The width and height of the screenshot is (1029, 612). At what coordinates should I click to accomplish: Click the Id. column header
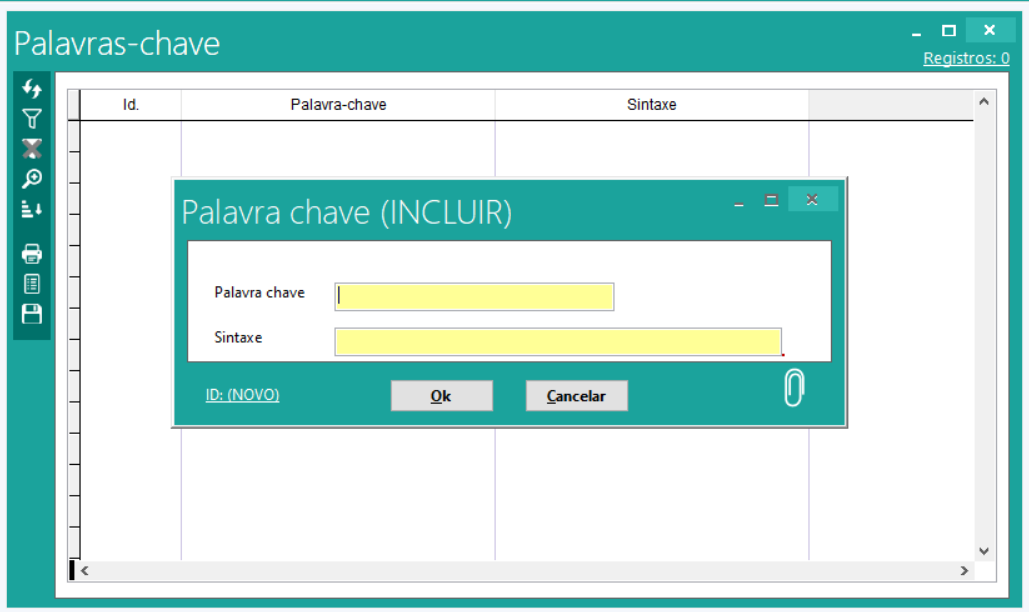(x=131, y=105)
